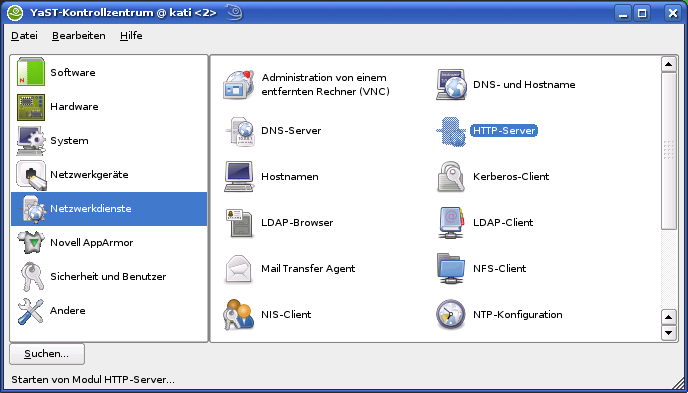
Task: Close the YaST-Kontrollzentrum window
Action: (x=672, y=13)
